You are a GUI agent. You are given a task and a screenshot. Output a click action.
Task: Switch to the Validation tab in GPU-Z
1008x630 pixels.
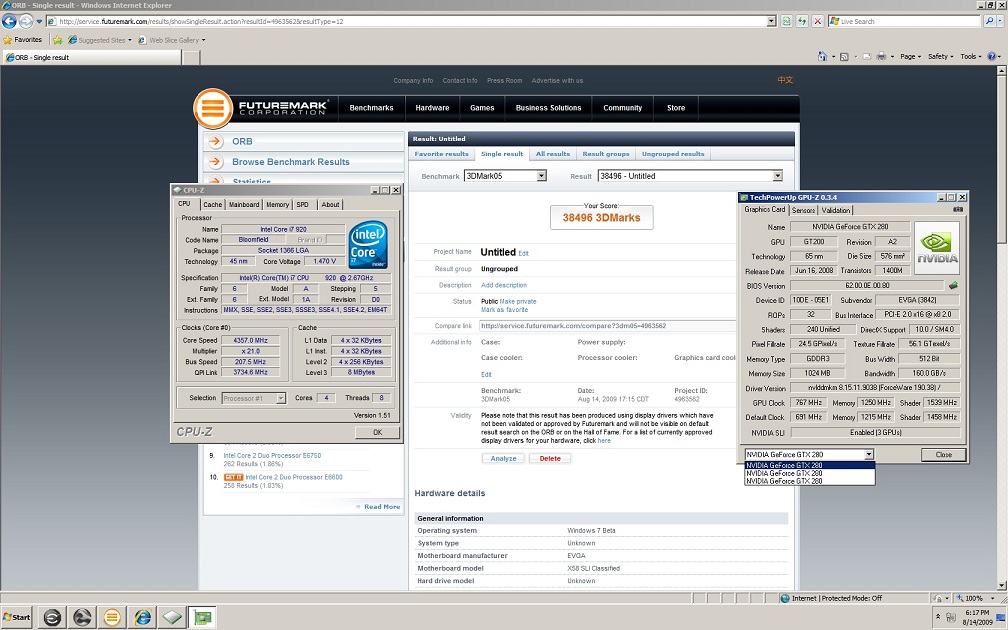click(836, 210)
